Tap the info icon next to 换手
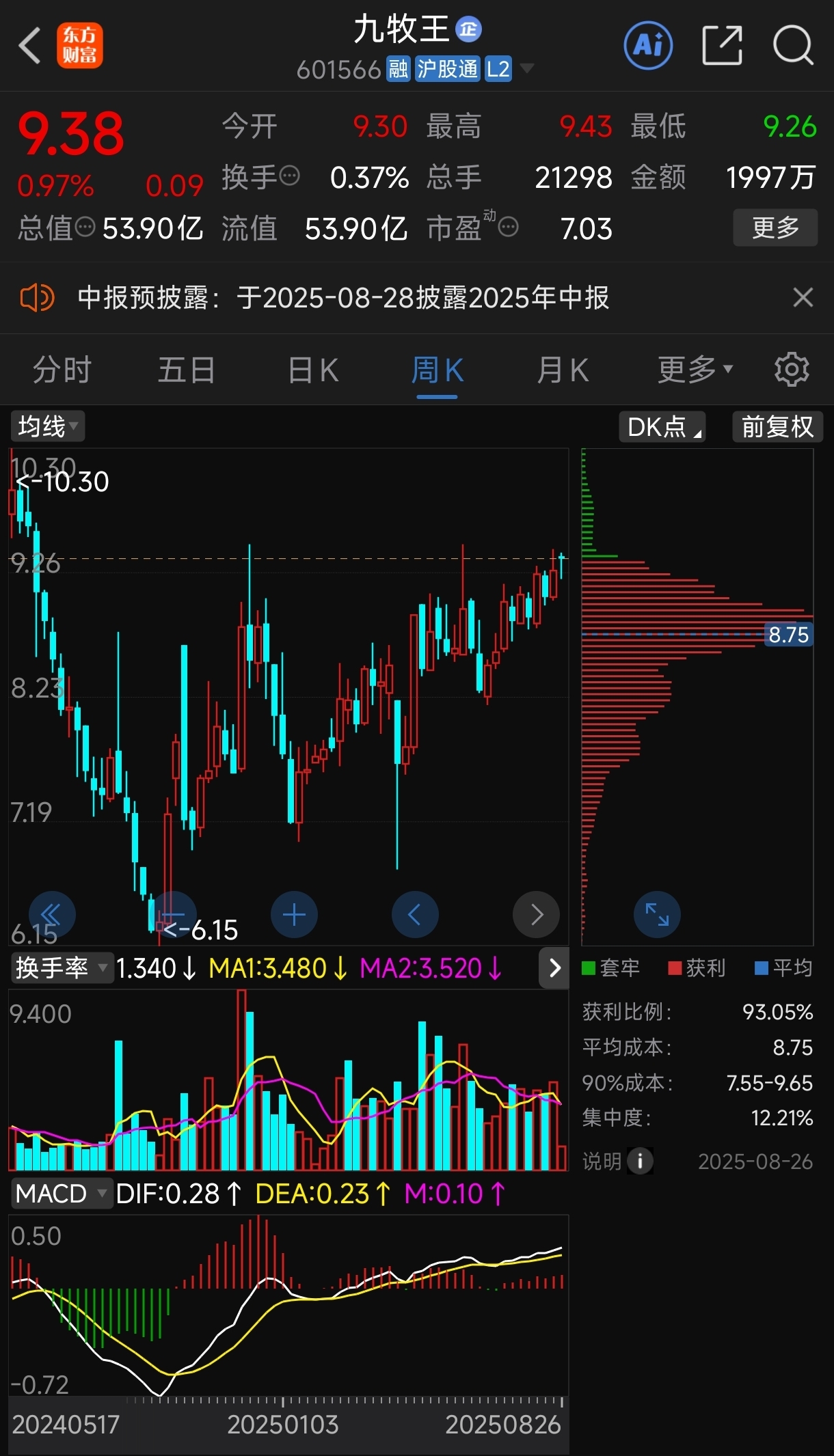The height and width of the screenshot is (1456, 834). [x=290, y=176]
